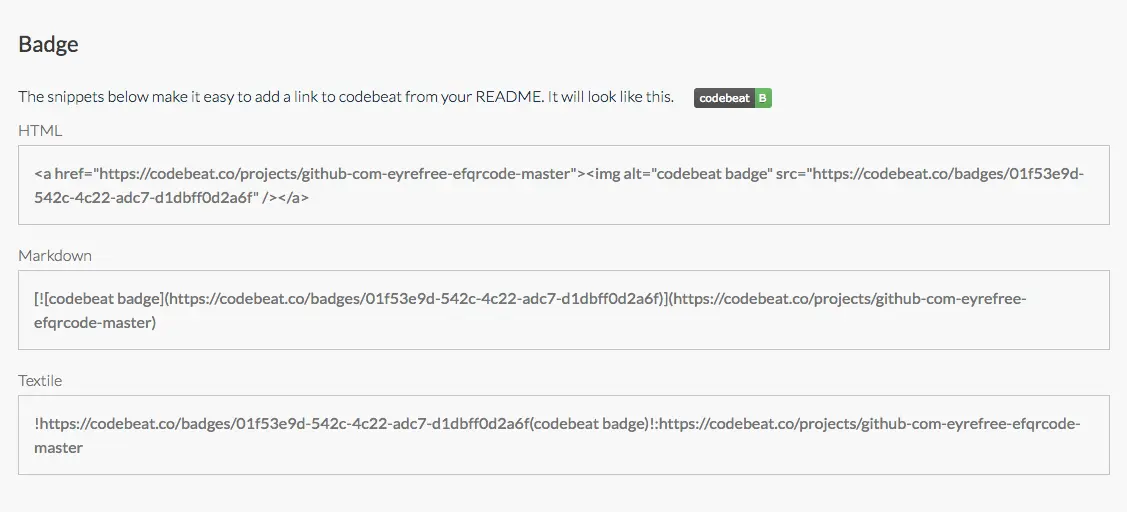Click the dark codebeat label of badge
Viewport: 1127px width, 512px height.
click(724, 98)
